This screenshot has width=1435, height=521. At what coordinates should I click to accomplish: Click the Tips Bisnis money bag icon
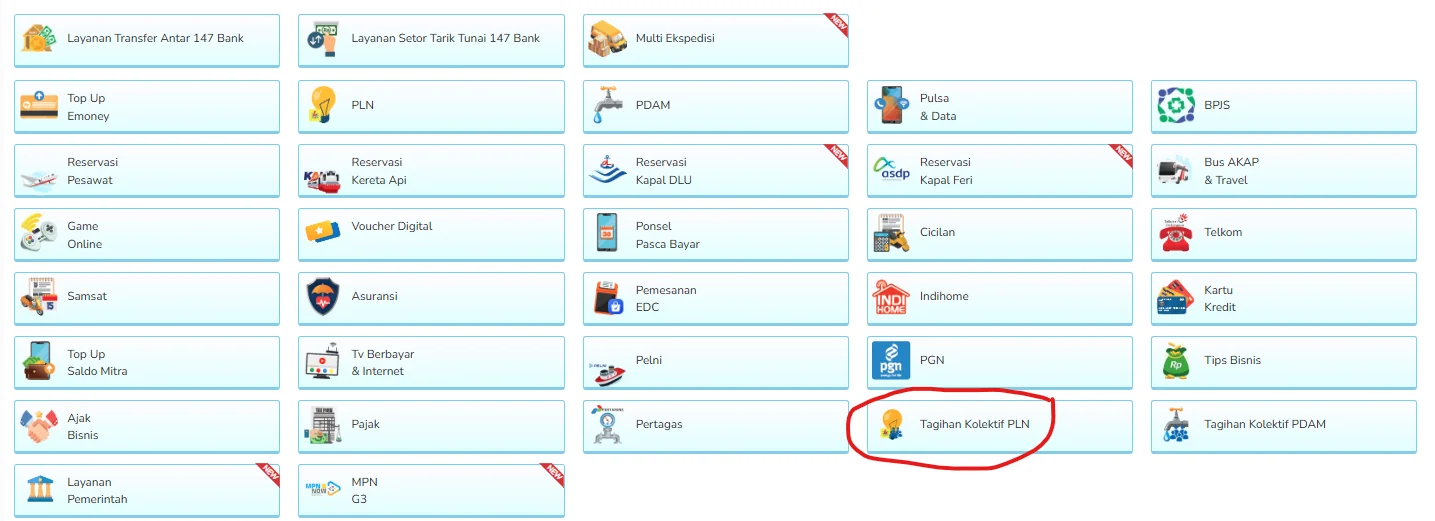point(1176,362)
